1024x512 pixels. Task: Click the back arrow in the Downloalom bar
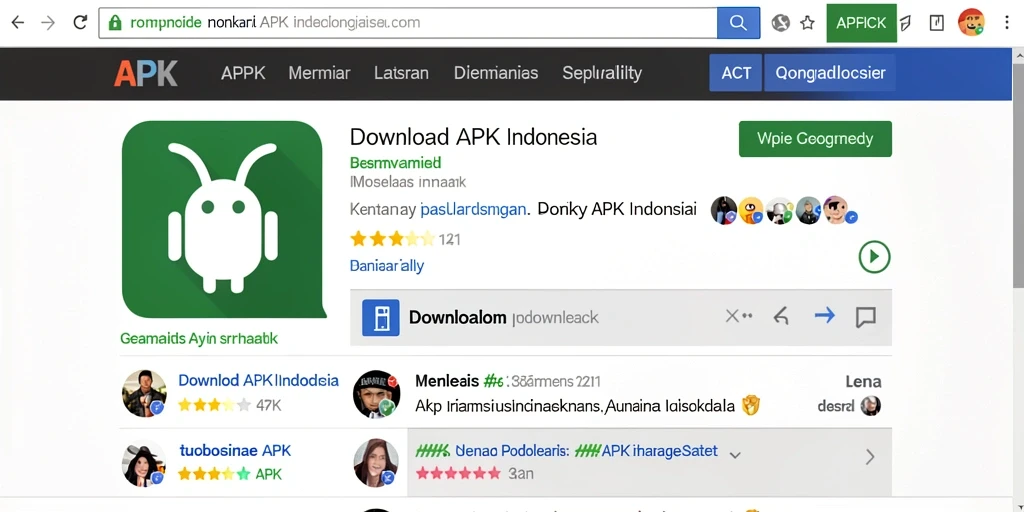[x=781, y=317]
